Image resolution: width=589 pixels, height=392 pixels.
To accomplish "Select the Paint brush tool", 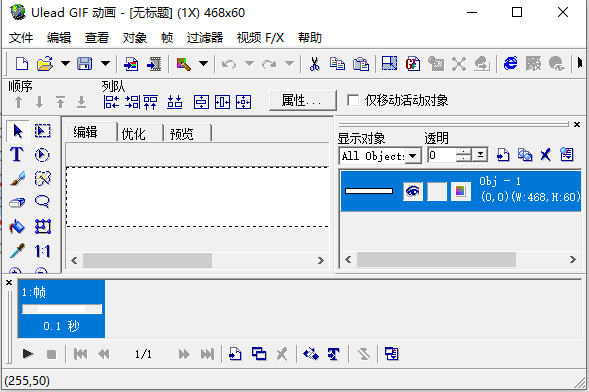I will tap(18, 179).
